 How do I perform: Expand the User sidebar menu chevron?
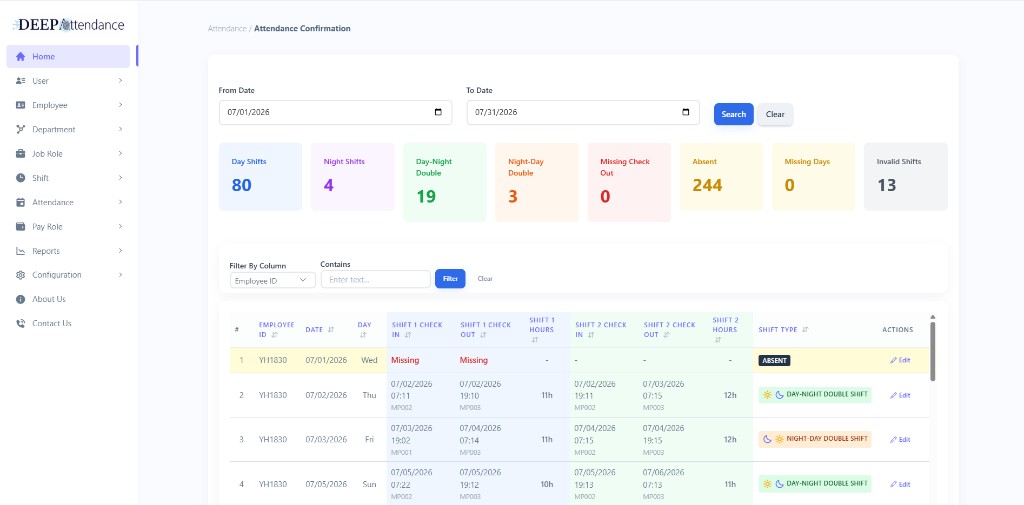(120, 81)
